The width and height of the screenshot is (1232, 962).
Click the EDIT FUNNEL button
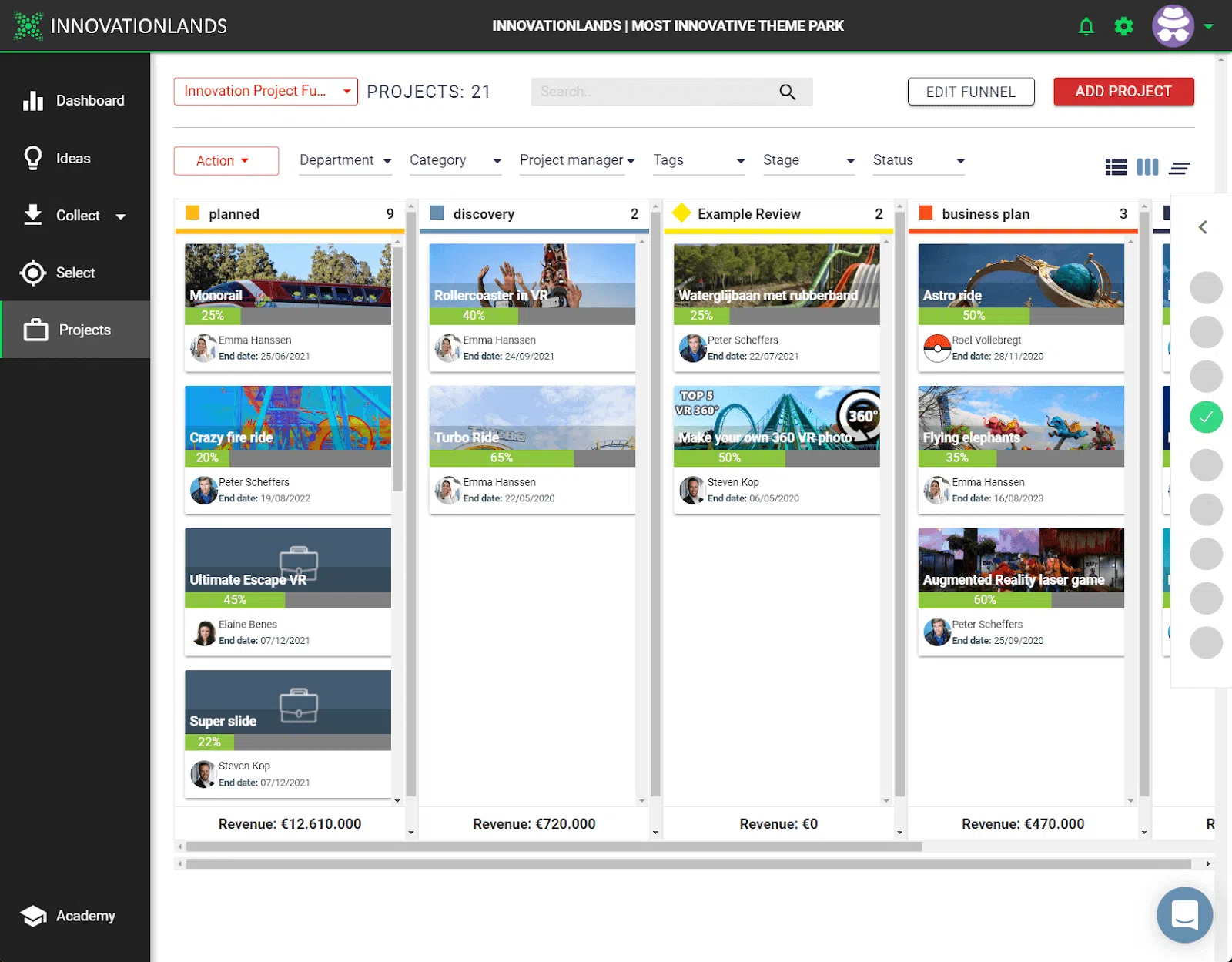970,92
